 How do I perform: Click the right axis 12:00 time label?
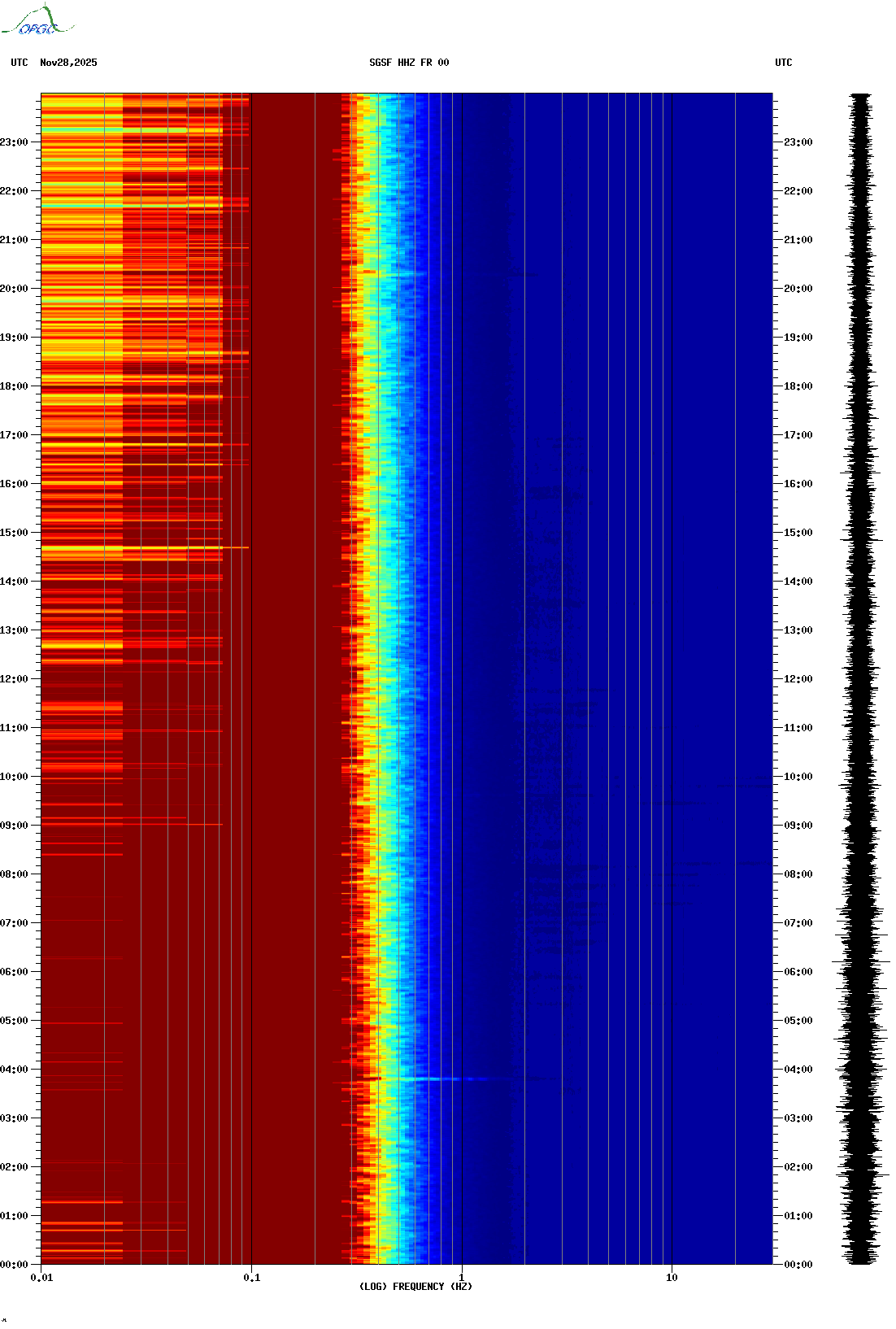[798, 679]
